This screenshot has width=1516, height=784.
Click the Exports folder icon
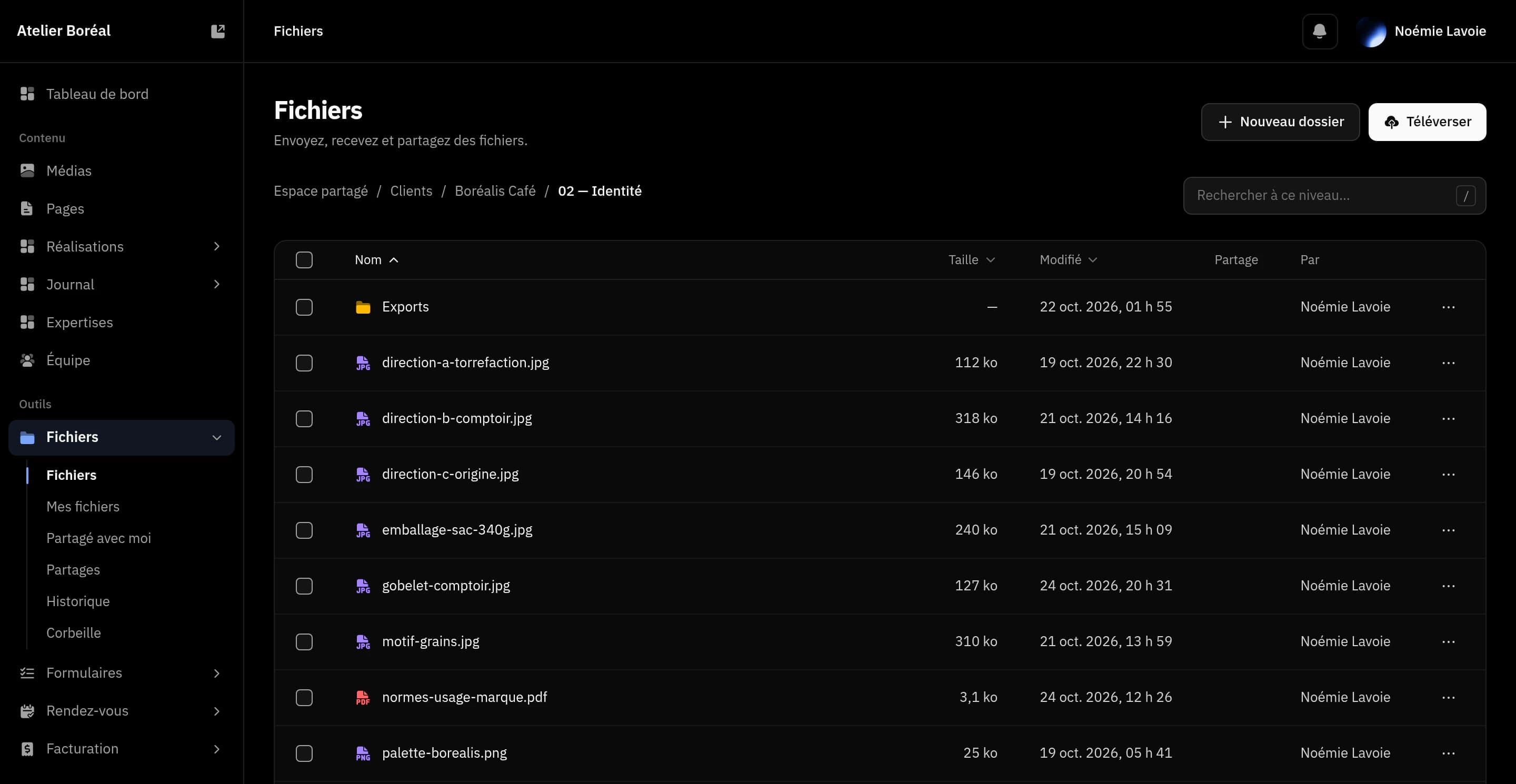[x=363, y=307]
